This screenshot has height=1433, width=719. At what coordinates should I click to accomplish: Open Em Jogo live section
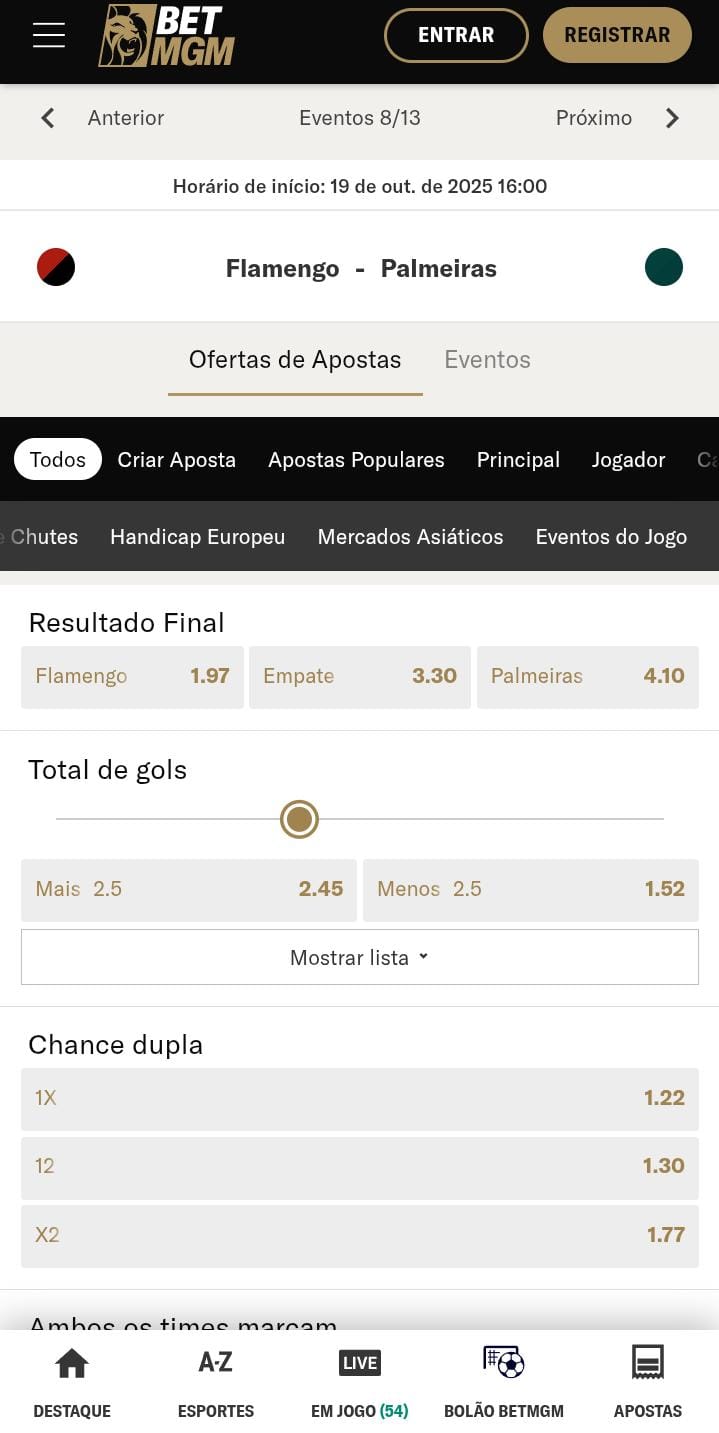[x=359, y=1362]
